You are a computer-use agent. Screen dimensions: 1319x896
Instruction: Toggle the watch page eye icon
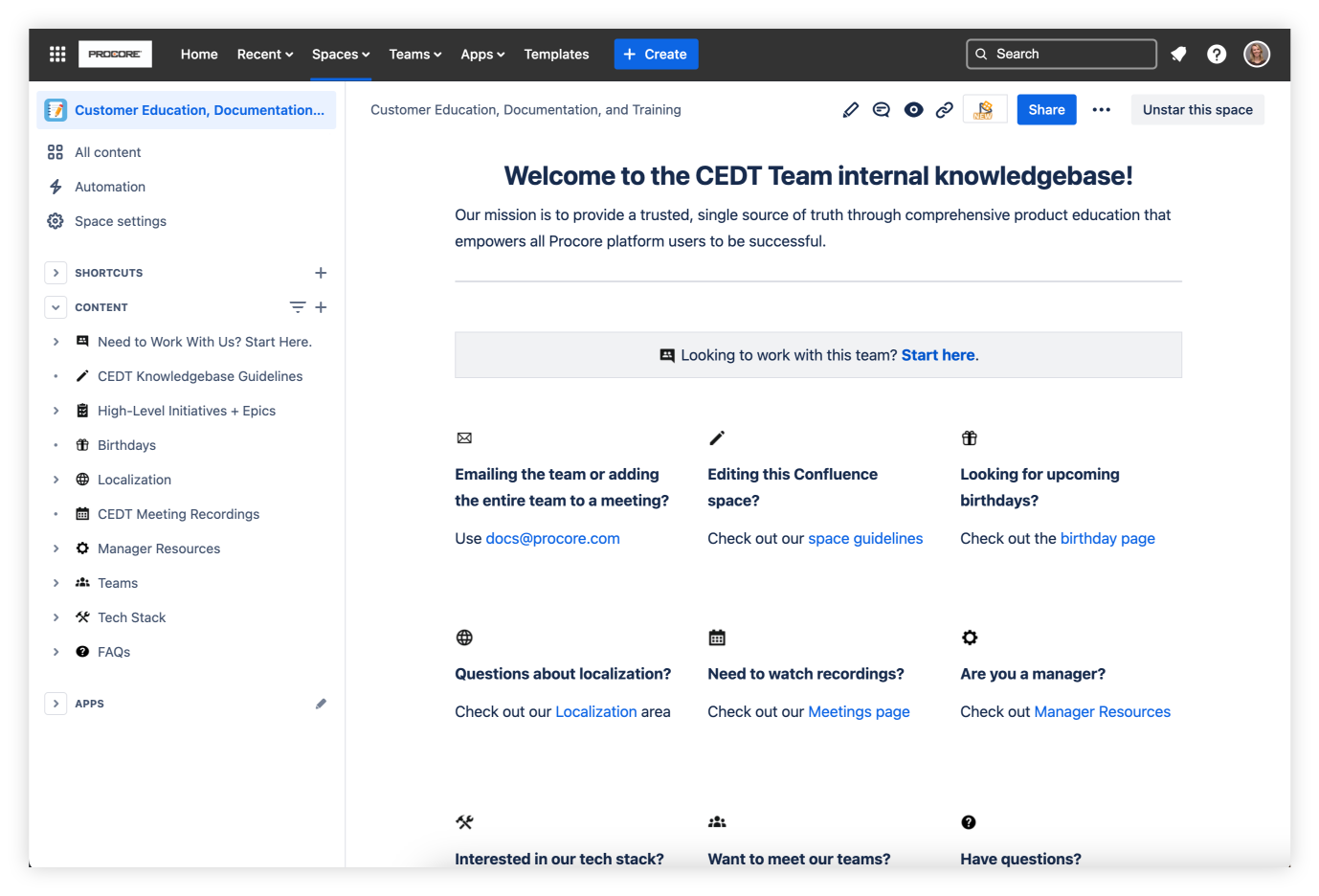[914, 110]
